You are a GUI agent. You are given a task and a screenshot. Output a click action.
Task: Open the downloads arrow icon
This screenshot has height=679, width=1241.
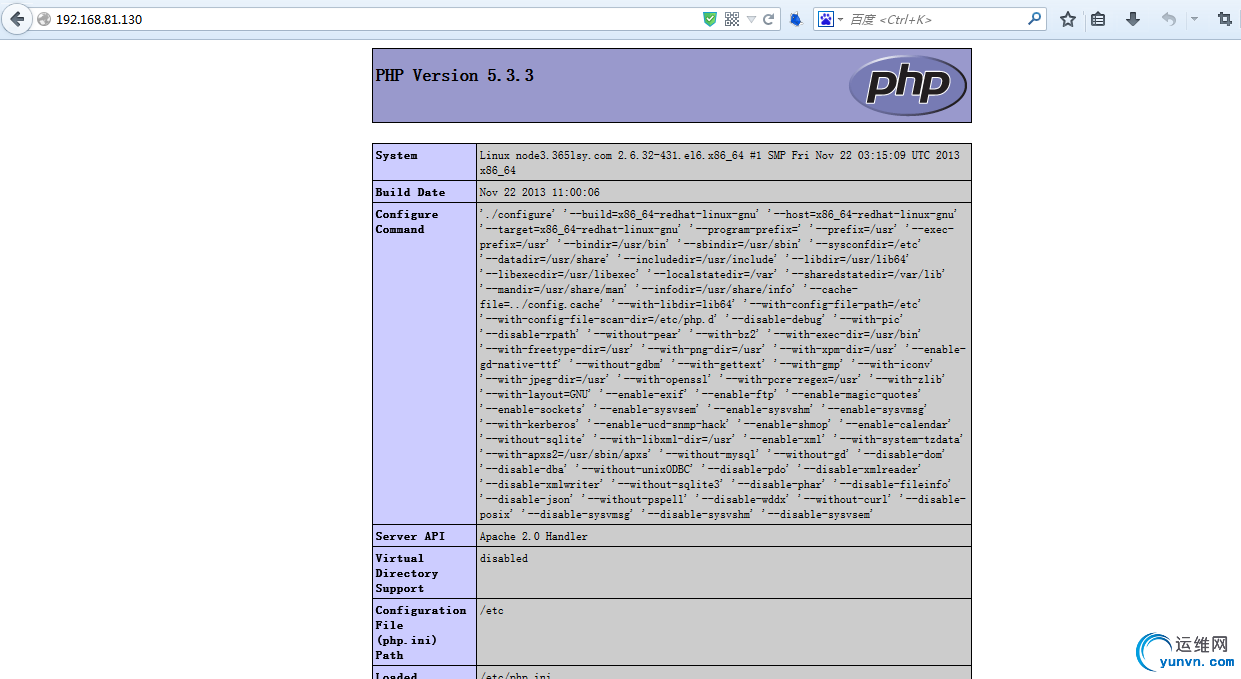coord(1133,19)
